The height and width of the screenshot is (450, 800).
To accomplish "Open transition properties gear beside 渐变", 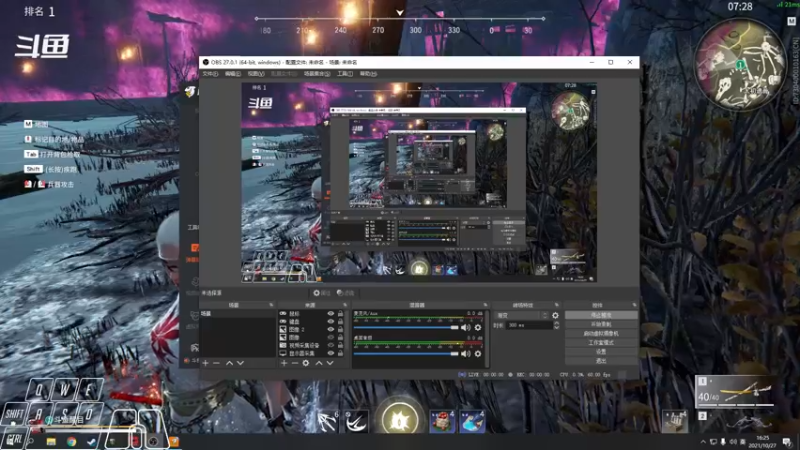I will click(555, 316).
